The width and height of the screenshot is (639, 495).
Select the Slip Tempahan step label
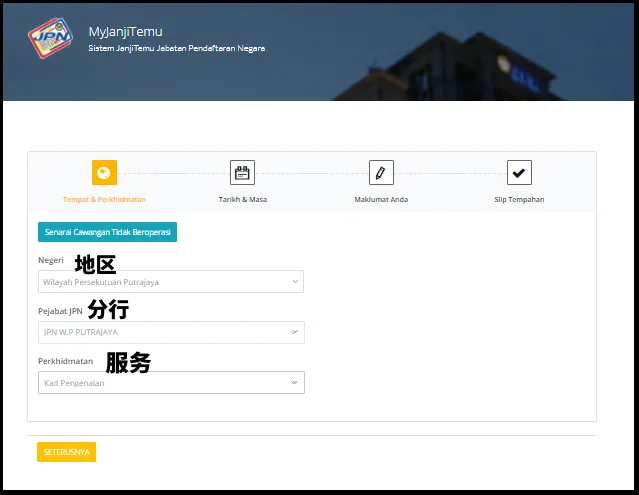point(519,200)
